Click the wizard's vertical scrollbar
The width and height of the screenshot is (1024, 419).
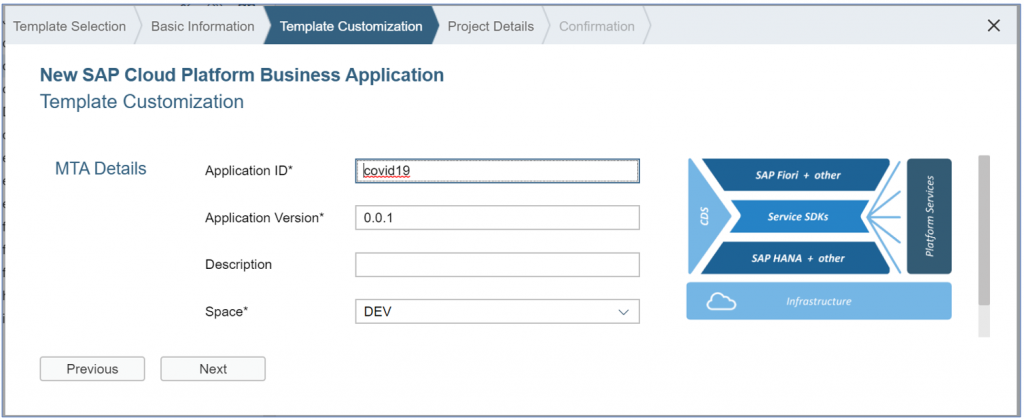[984, 230]
